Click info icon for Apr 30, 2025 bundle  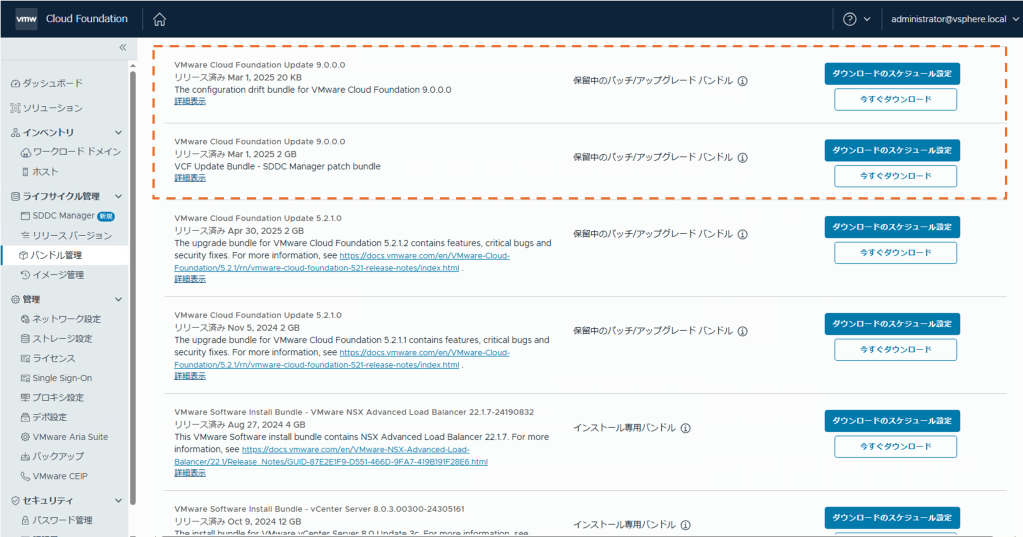coord(742,234)
